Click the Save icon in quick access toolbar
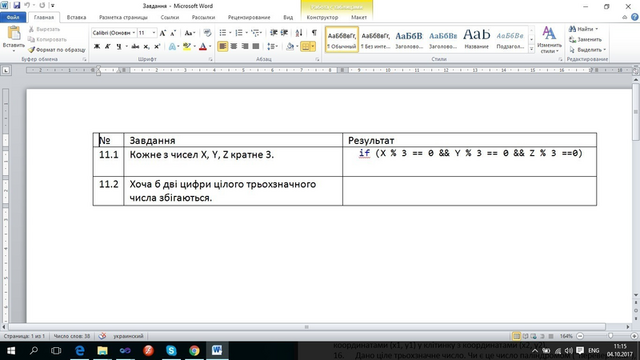This screenshot has width=640, height=360. (17, 5)
